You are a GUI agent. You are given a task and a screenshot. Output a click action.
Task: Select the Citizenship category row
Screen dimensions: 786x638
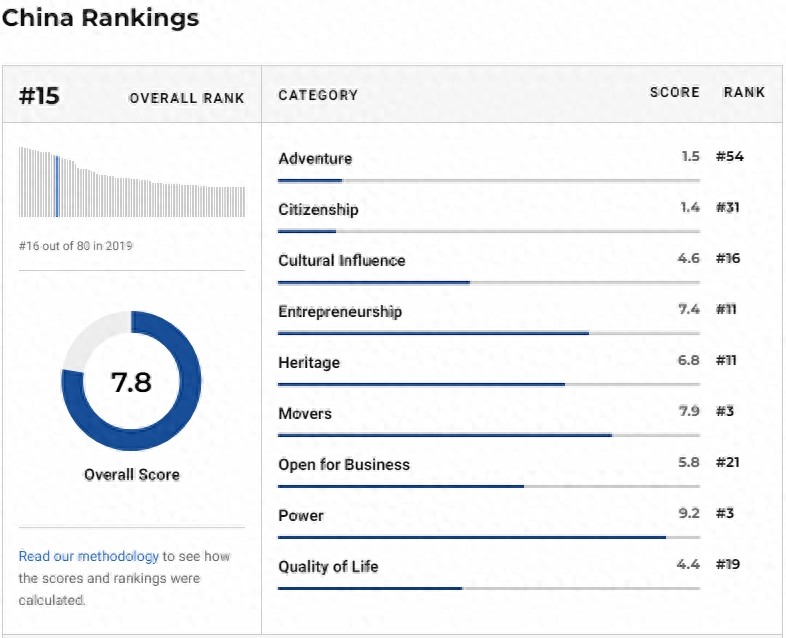tap(318, 209)
